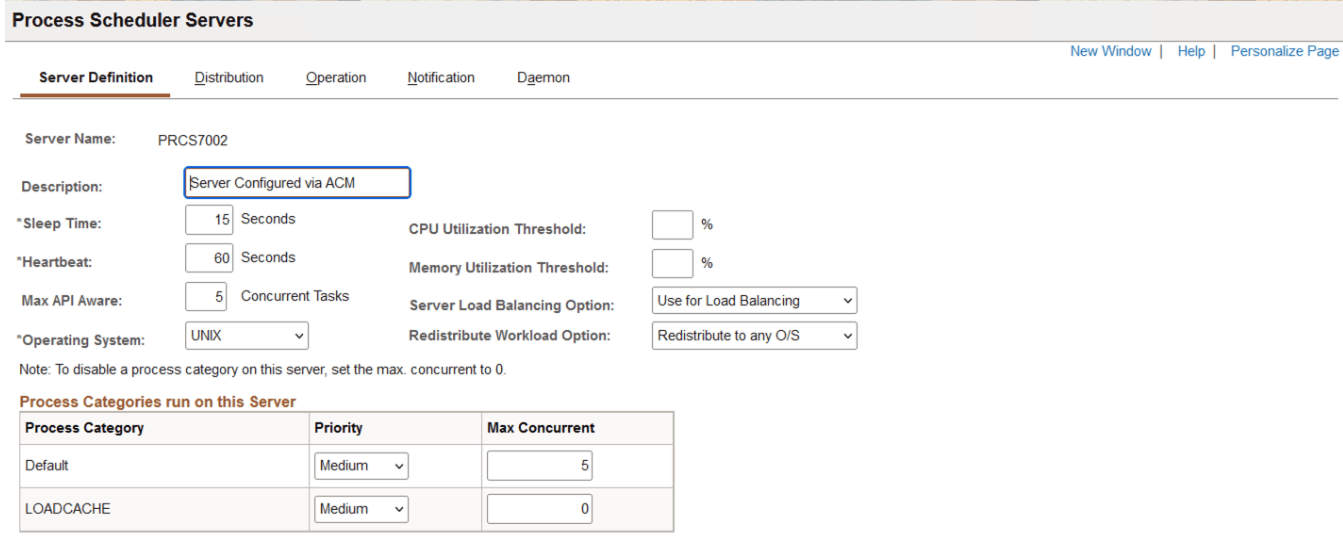The height and width of the screenshot is (545, 1343).
Task: Click Max Concurrent field for LOADCACHE
Action: [540, 509]
